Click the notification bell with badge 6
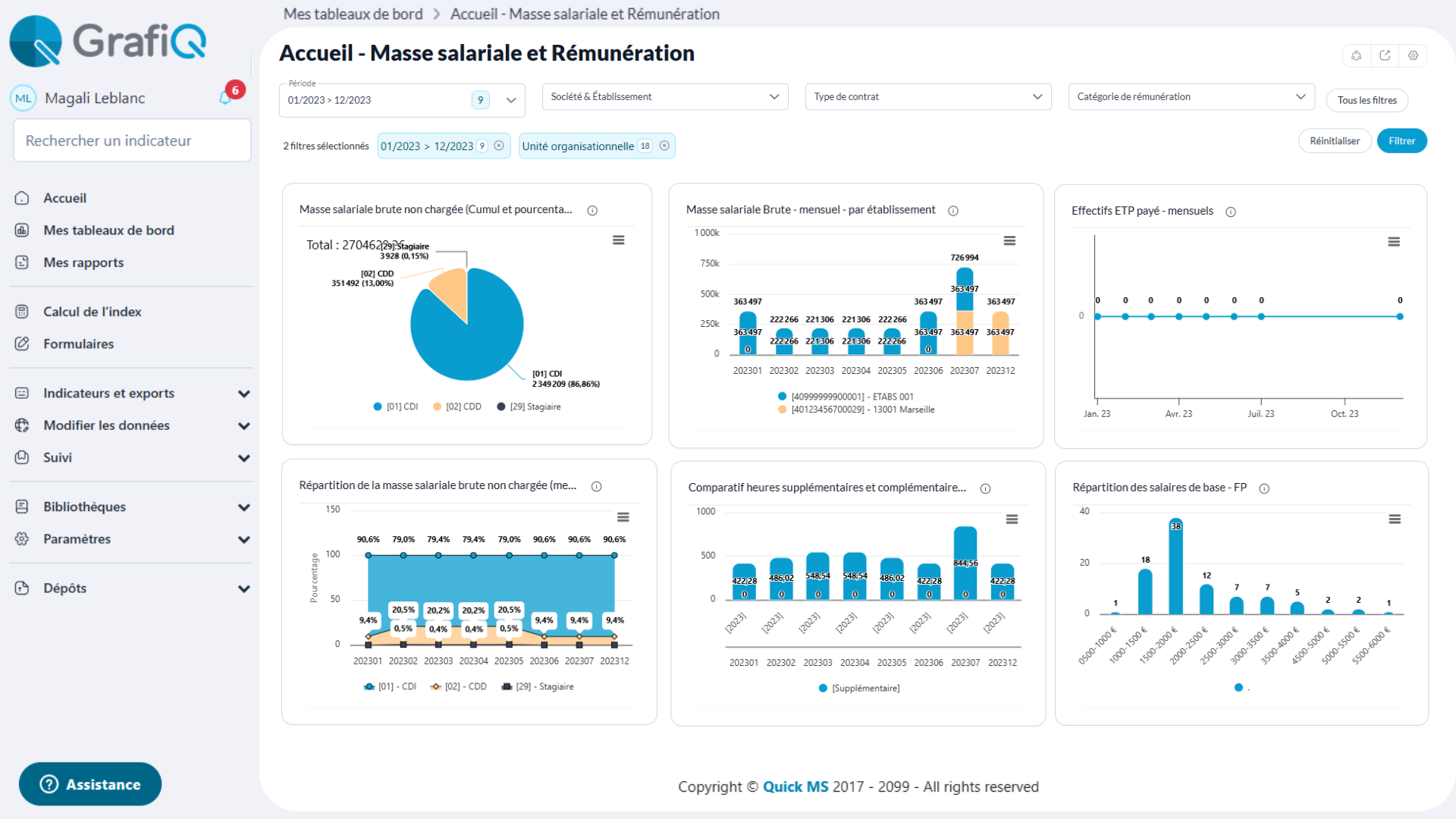The image size is (1456, 819). pos(226,97)
